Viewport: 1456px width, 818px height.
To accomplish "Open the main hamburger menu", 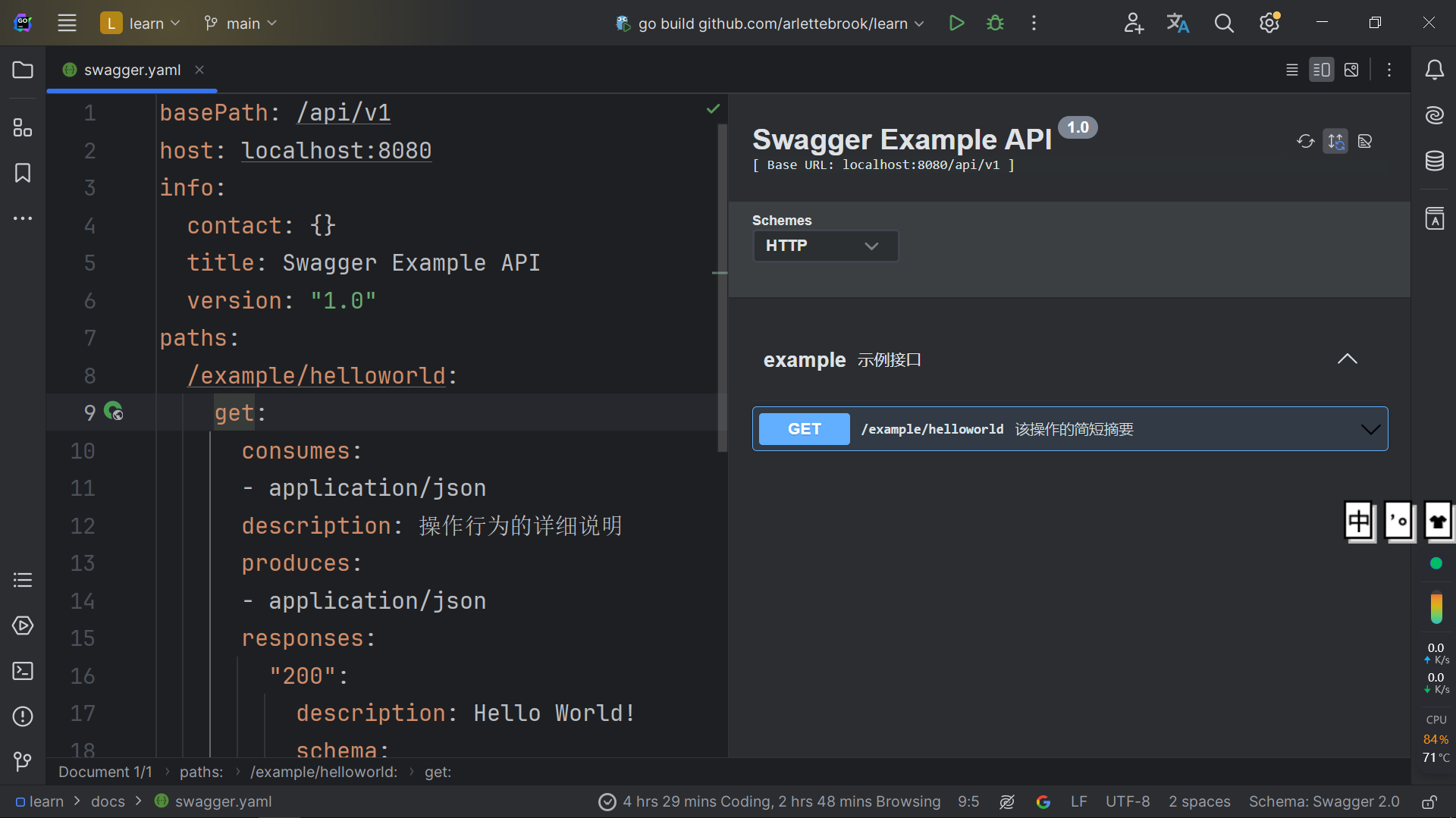I will pos(67,23).
